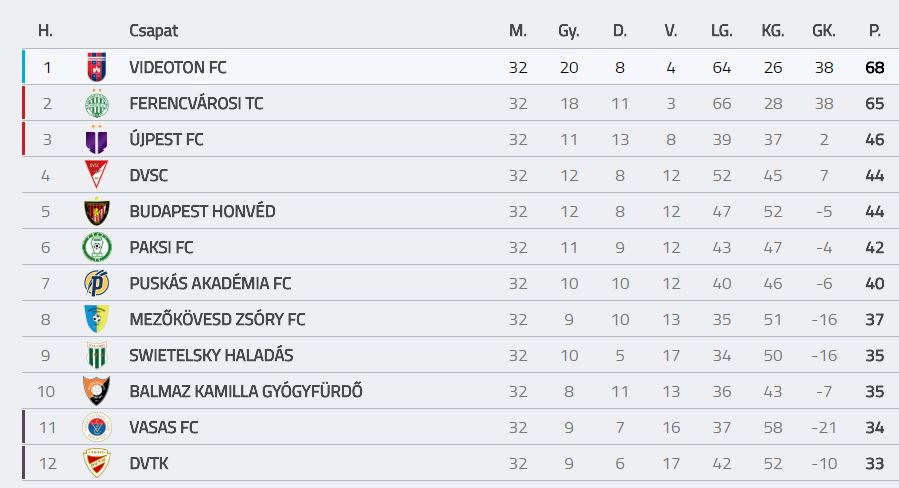Click the Swietelsky Haladás striped crest
Screen dimensions: 899x488
(x=96, y=355)
